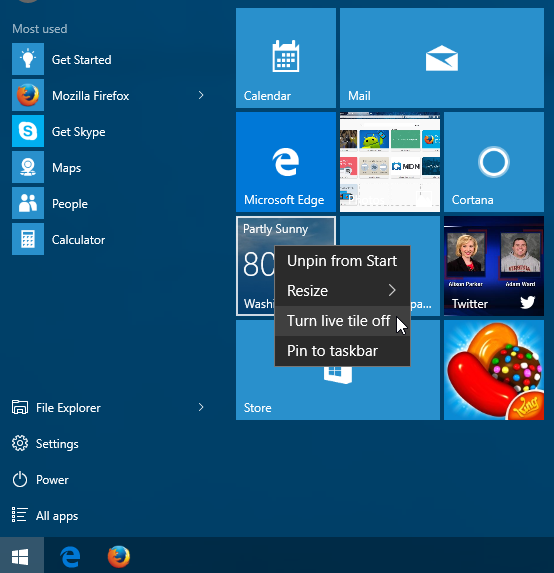554x573 pixels.
Task: Expand File Explorer jump list arrow
Action: [x=201, y=407]
